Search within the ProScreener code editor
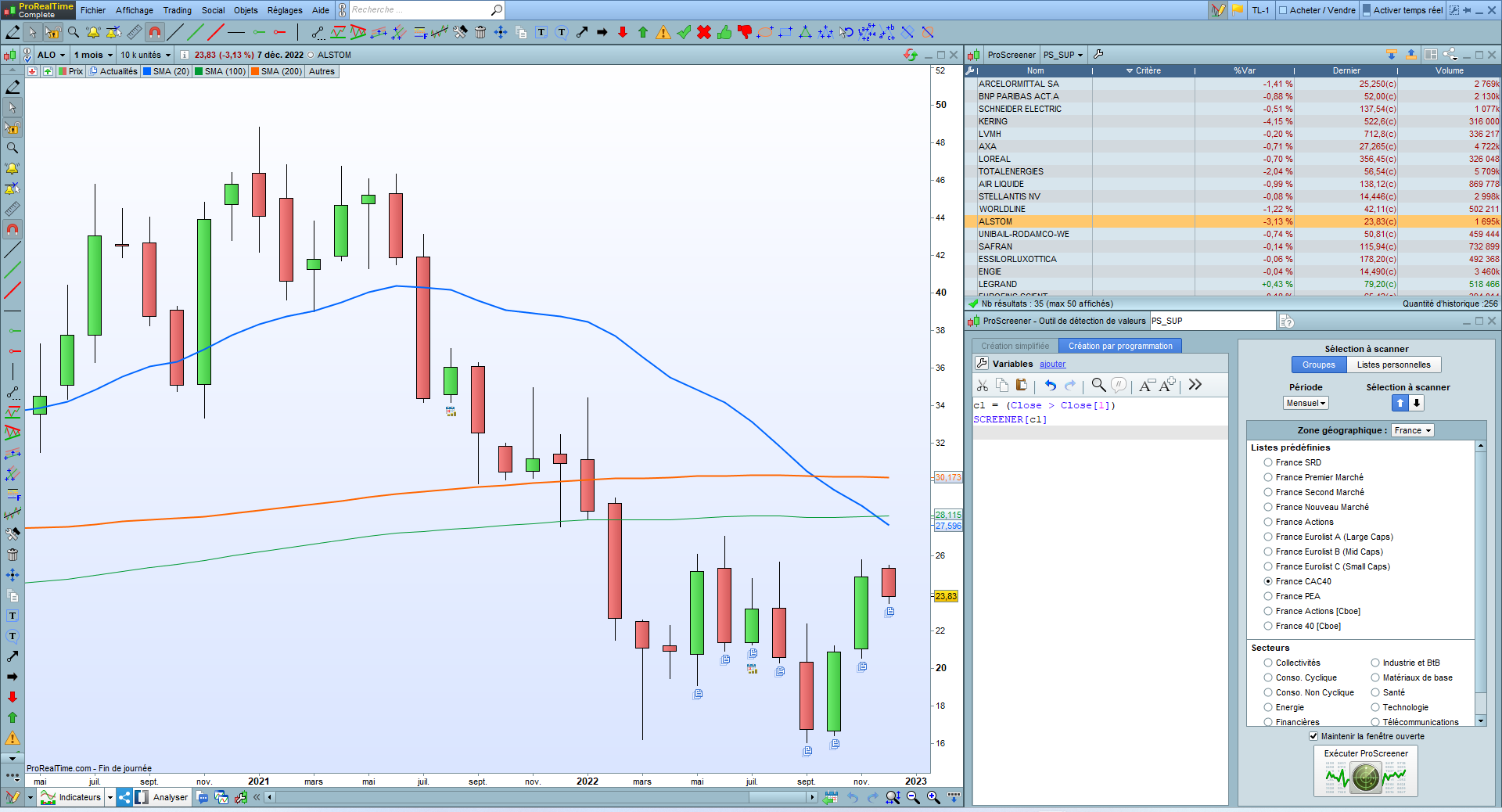 pyautogui.click(x=1098, y=385)
